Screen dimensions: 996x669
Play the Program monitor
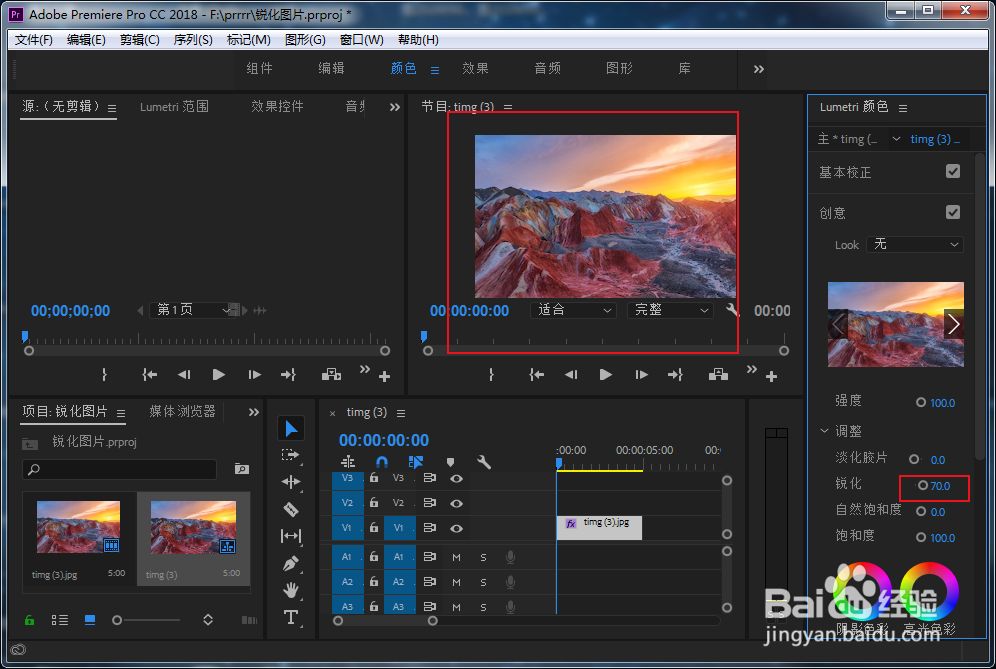coord(605,374)
